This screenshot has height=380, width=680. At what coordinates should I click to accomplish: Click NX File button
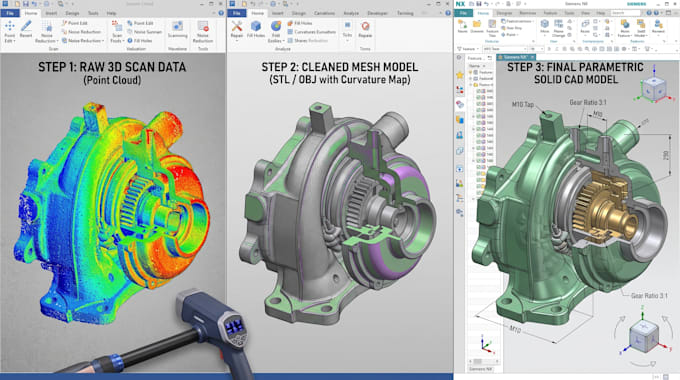[463, 13]
